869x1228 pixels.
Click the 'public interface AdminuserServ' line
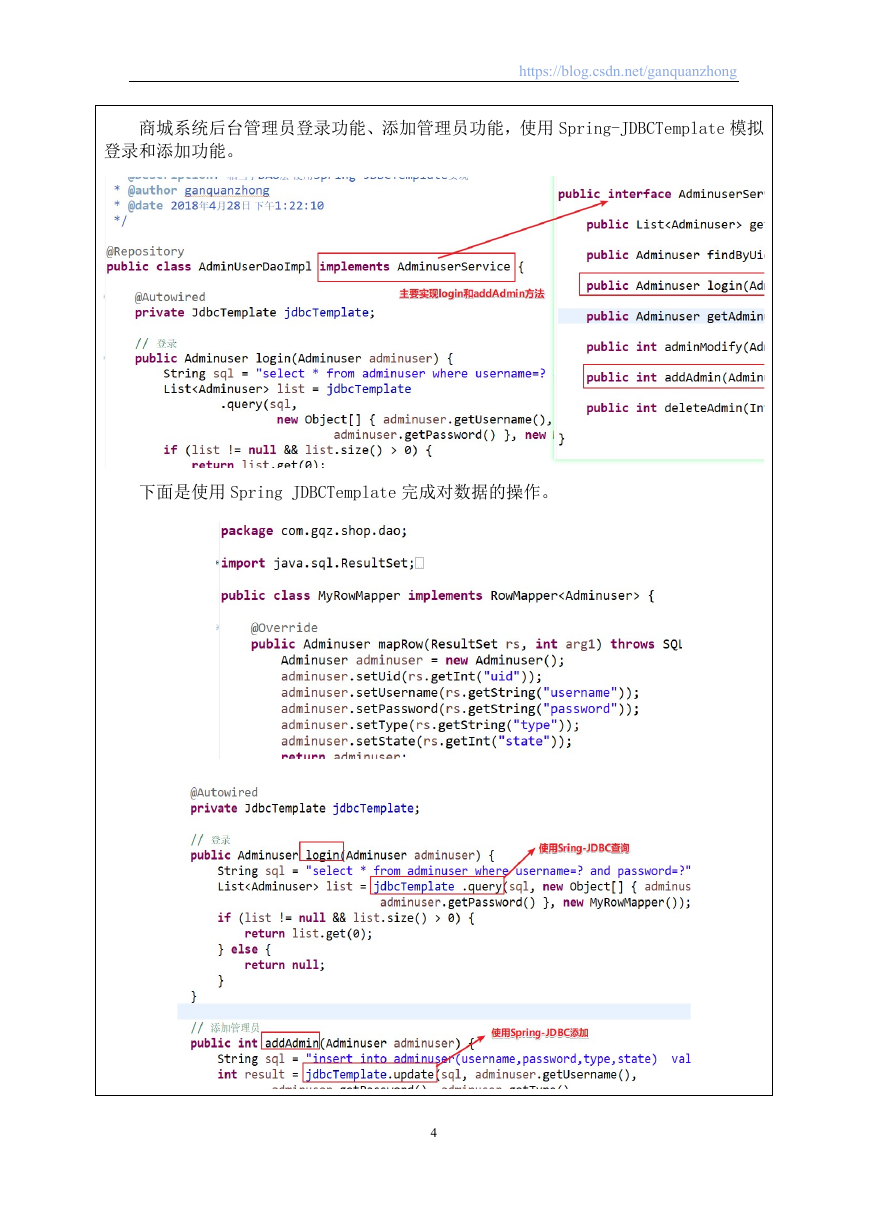coord(661,194)
